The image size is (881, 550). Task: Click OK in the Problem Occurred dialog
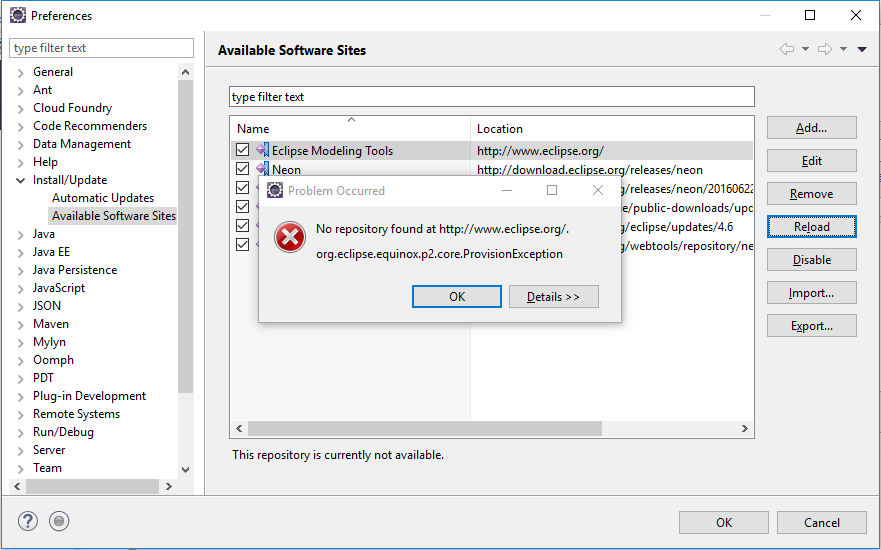(x=457, y=297)
